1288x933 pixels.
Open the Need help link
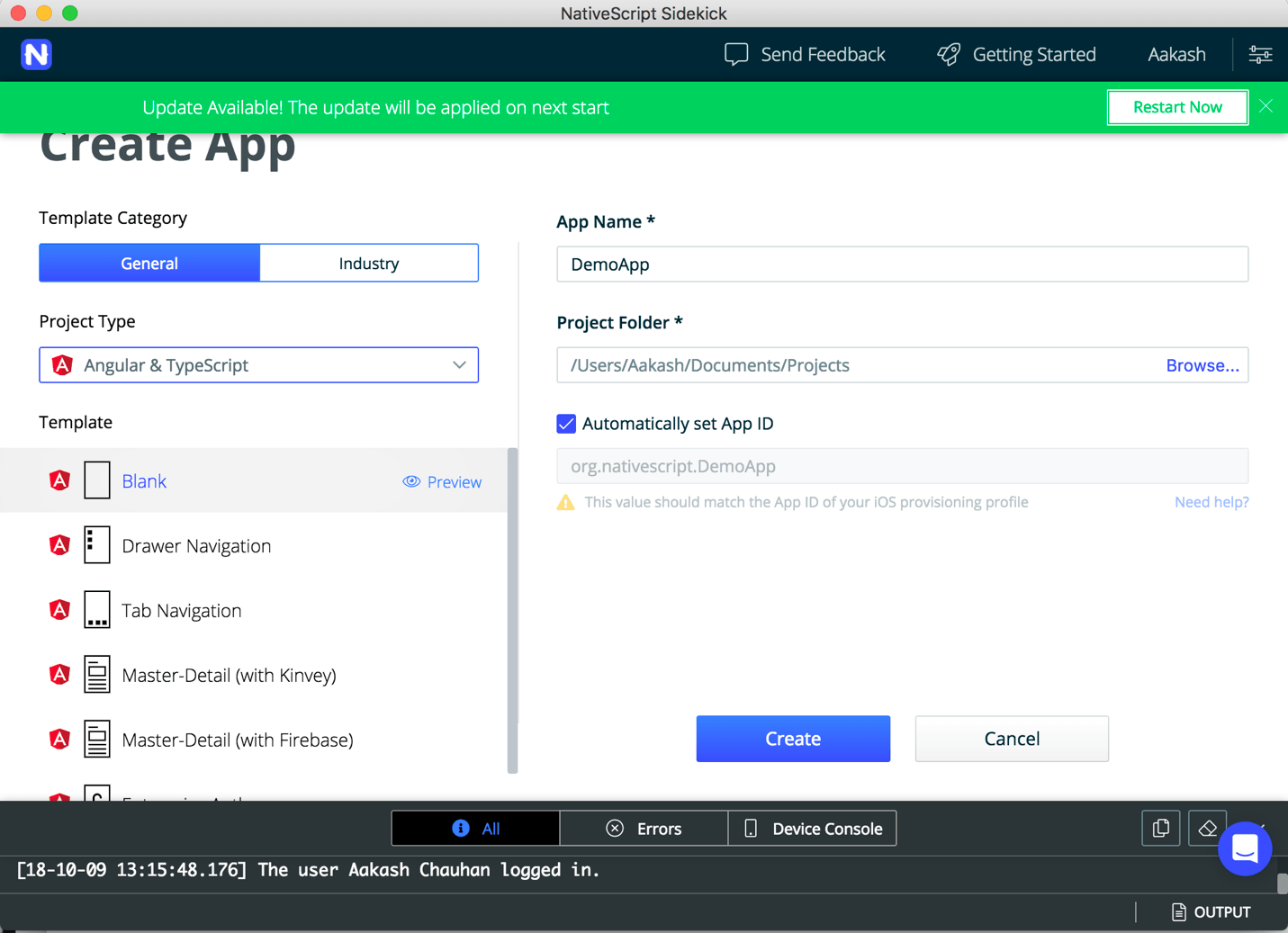click(x=1211, y=502)
